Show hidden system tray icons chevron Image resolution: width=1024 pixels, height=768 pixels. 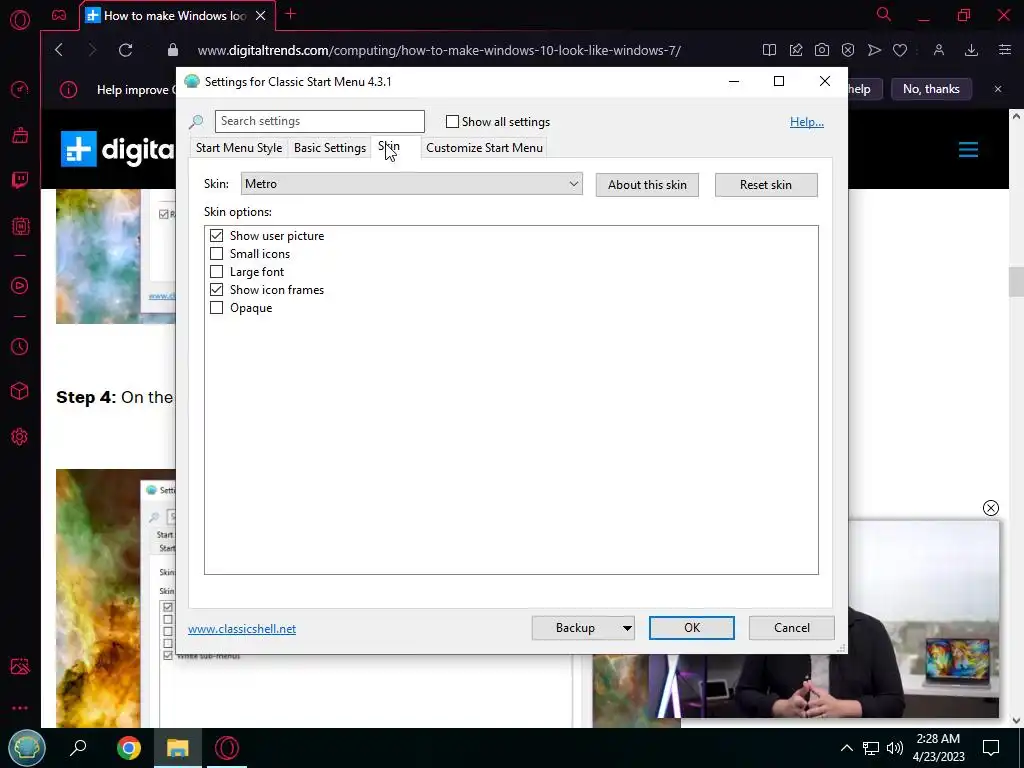tap(846, 748)
